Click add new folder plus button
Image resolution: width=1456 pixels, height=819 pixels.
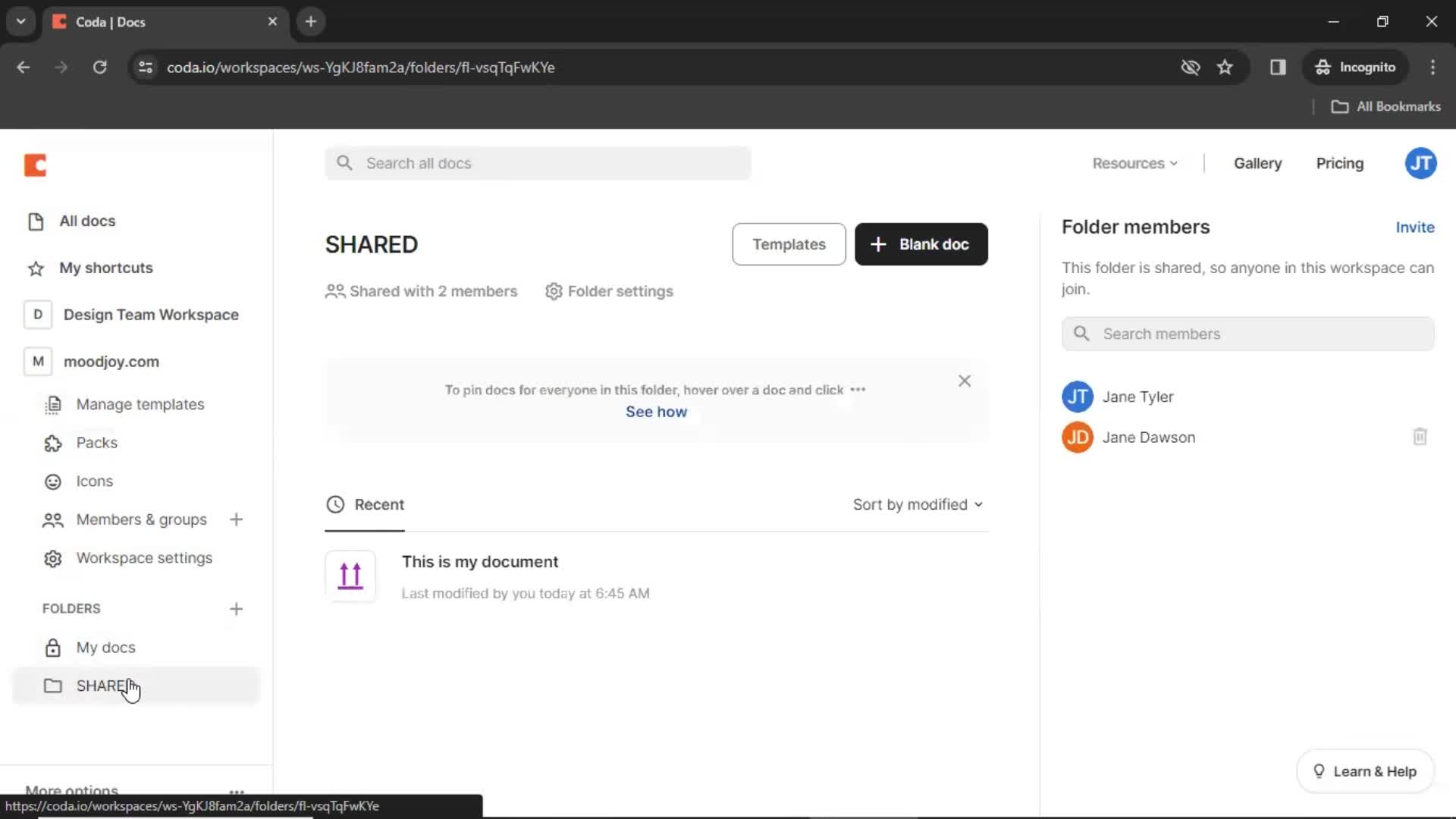236,607
